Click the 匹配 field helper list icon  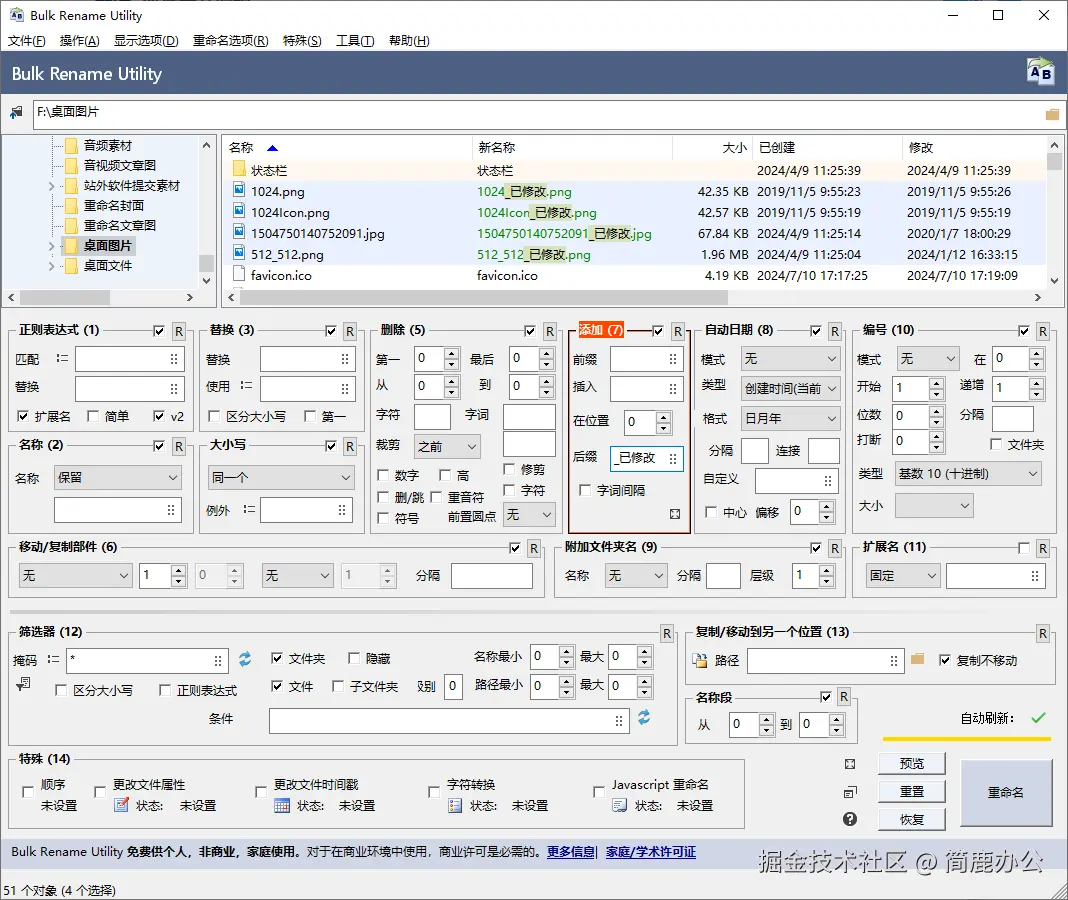pos(62,358)
